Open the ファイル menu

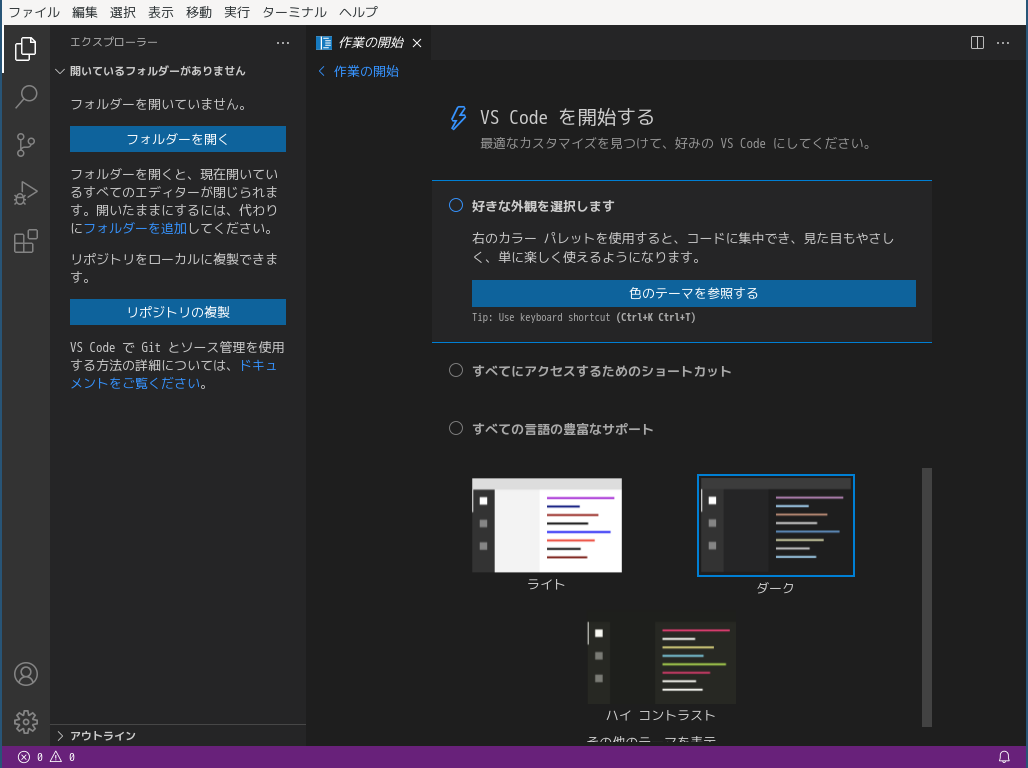34,12
